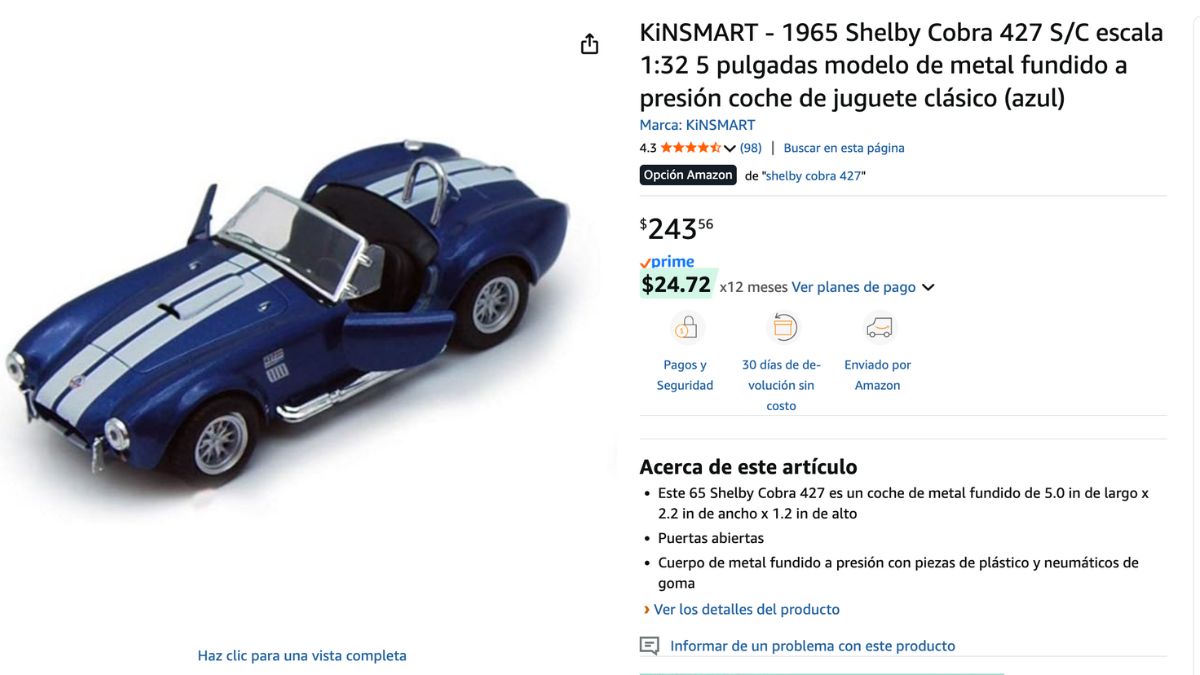
Task: Click the 30-day return box icon
Action: [x=782, y=327]
